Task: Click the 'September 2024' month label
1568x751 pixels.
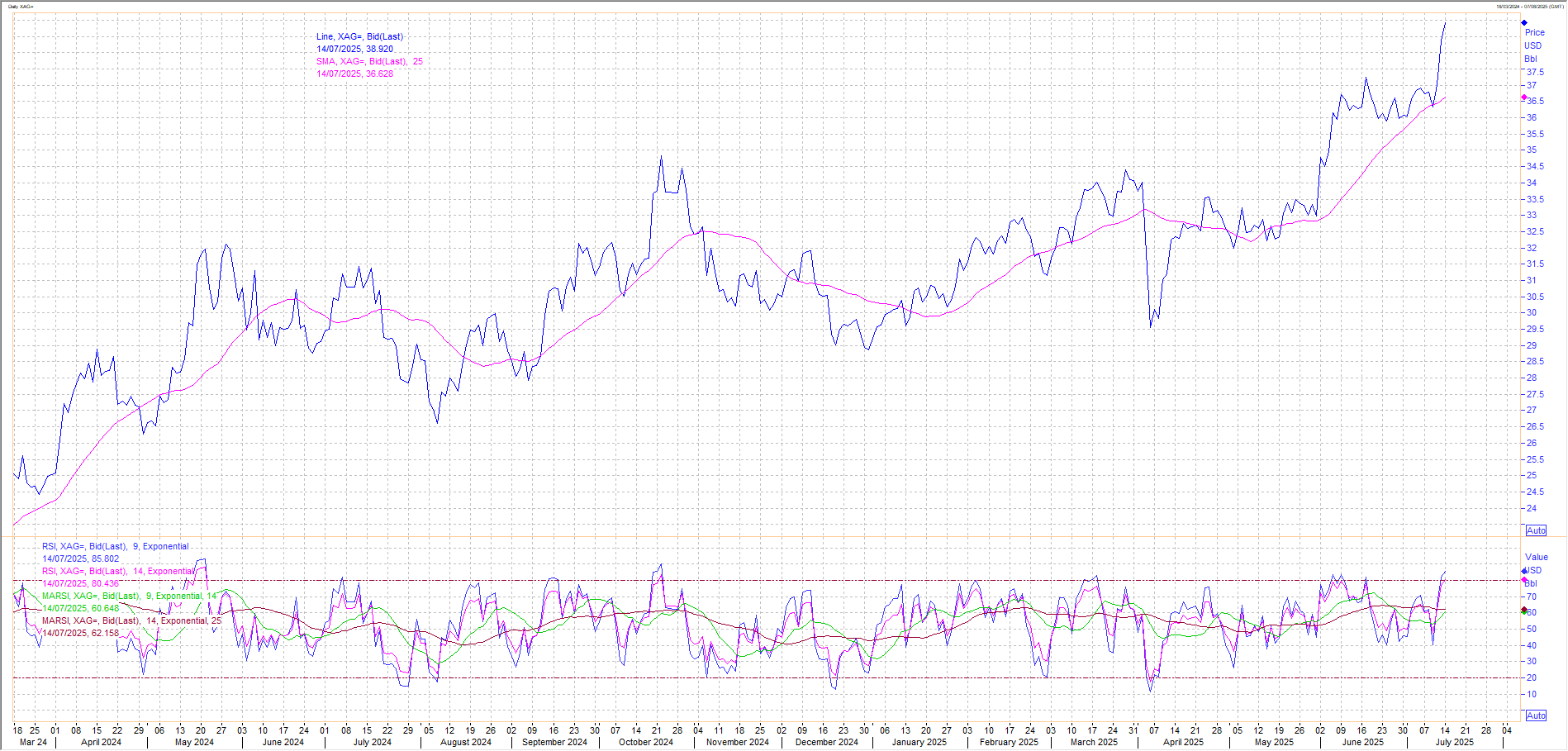Action: point(555,742)
